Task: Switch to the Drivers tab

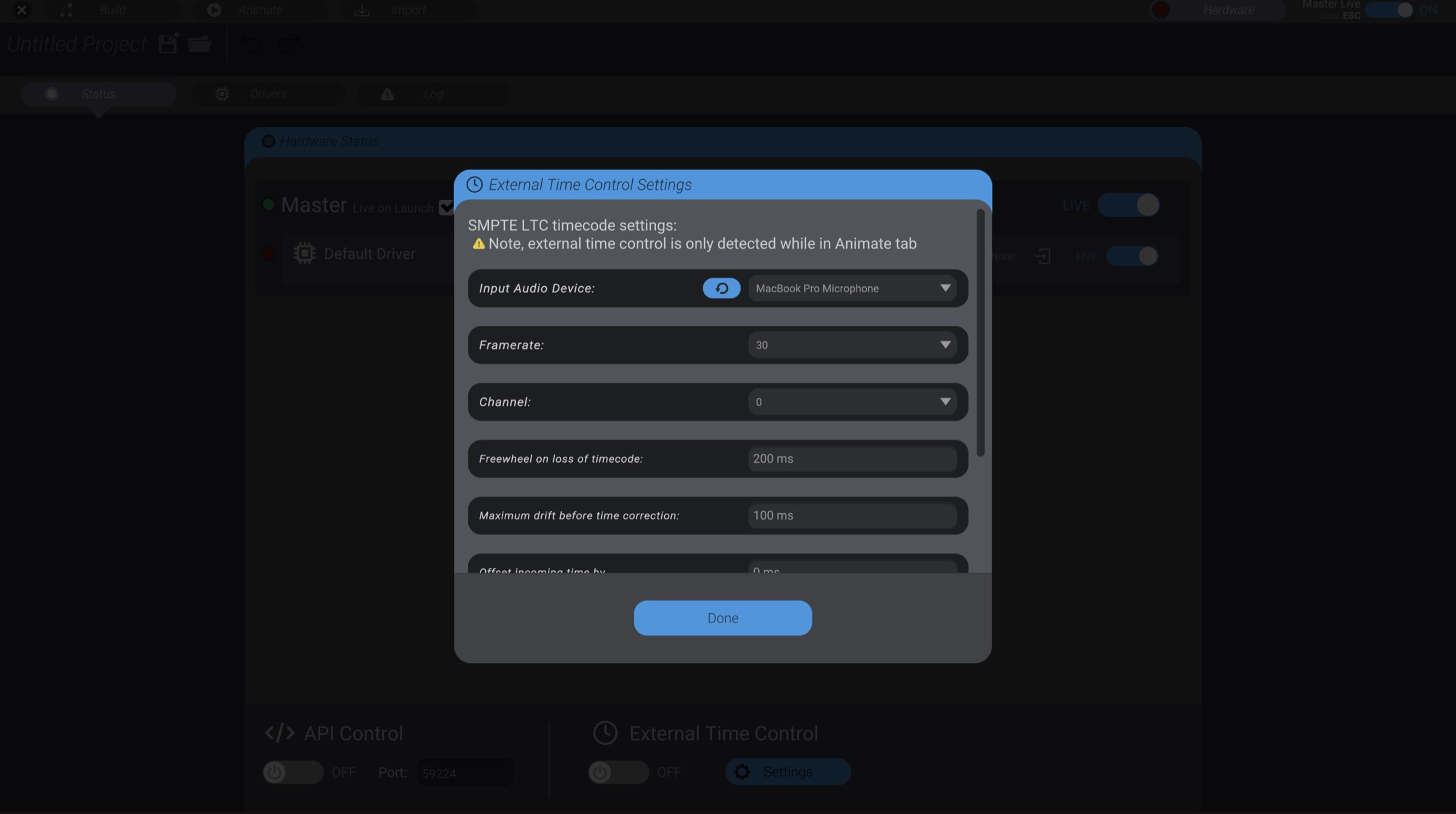Action: click(x=268, y=93)
